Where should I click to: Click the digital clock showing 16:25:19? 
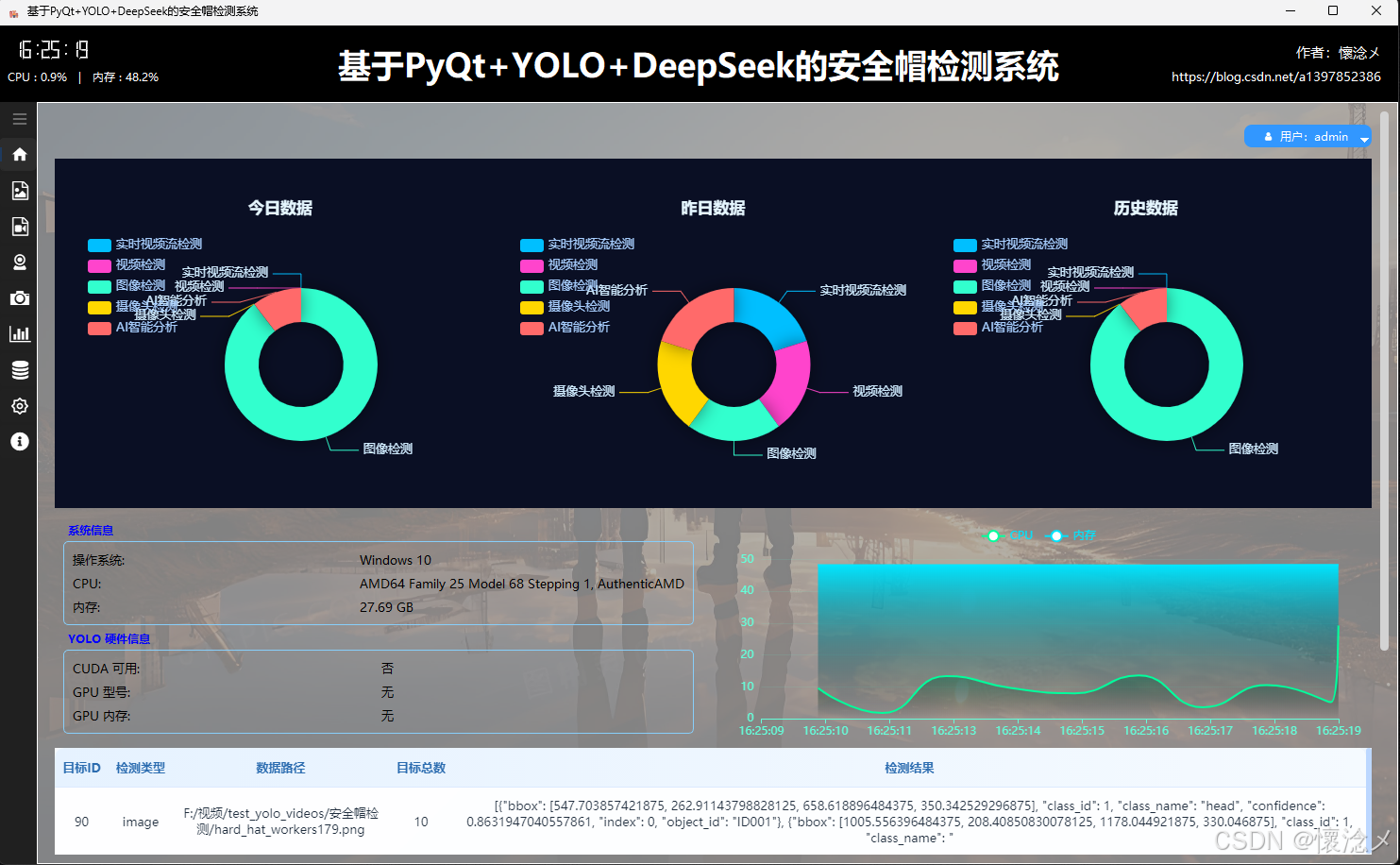(54, 49)
